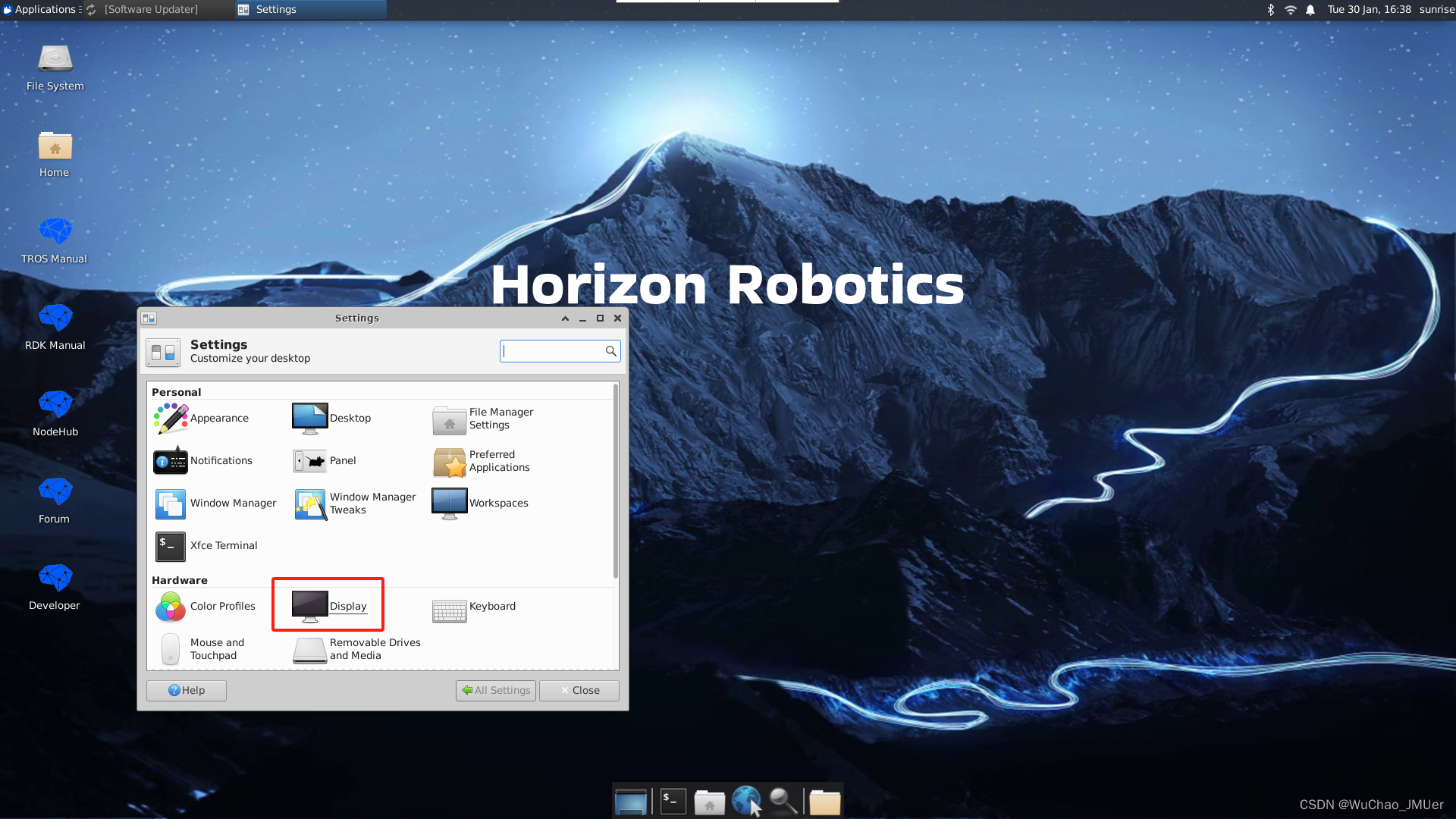Open Preferred Applications settings

pyautogui.click(x=482, y=461)
